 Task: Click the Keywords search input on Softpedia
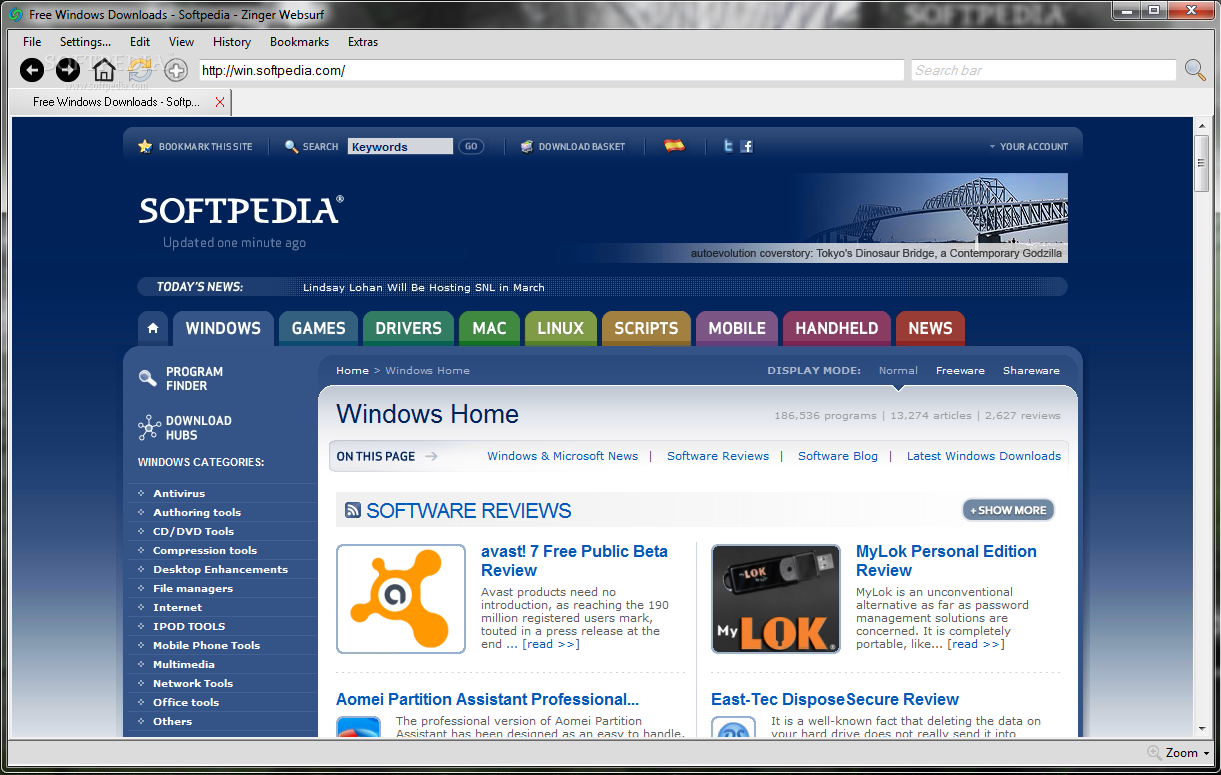400,146
